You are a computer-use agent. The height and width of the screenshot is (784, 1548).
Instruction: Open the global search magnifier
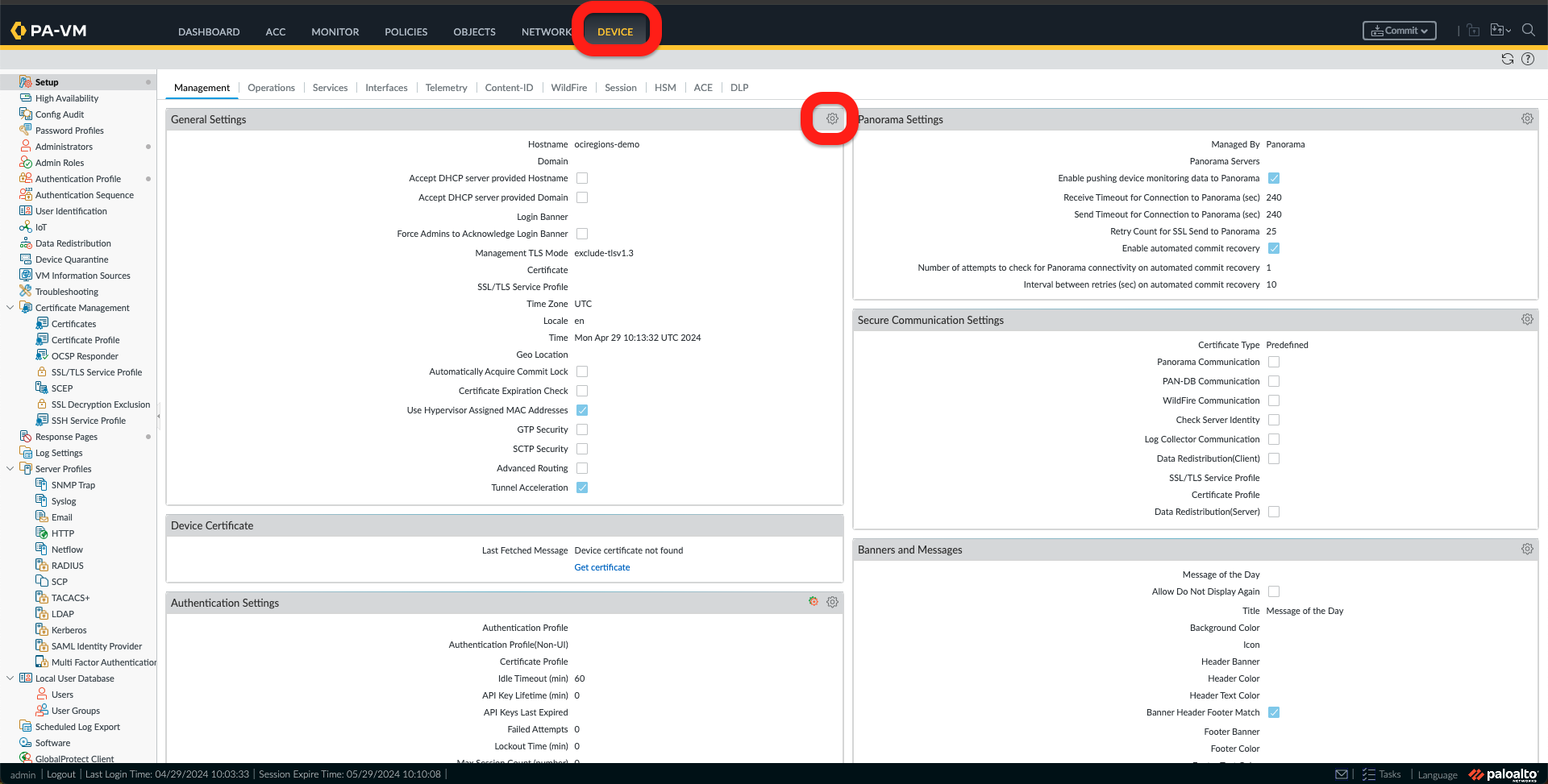pos(1528,30)
